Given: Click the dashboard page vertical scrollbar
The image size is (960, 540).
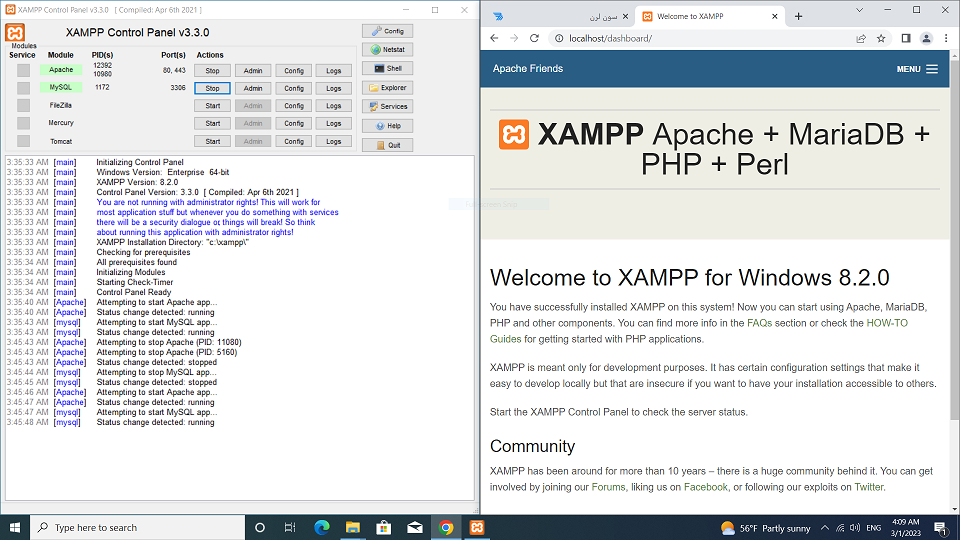Looking at the screenshot, I should pyautogui.click(x=954, y=239).
